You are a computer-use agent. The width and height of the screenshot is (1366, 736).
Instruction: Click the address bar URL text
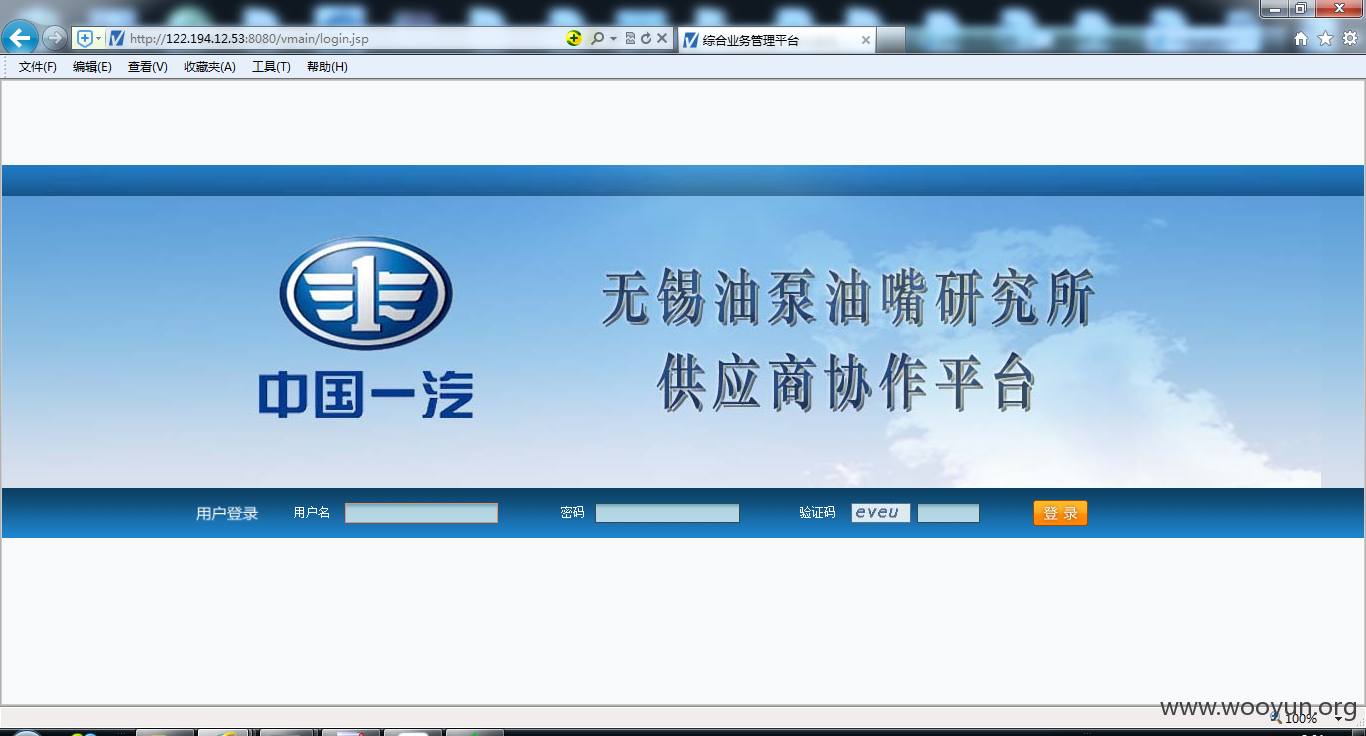pos(249,39)
